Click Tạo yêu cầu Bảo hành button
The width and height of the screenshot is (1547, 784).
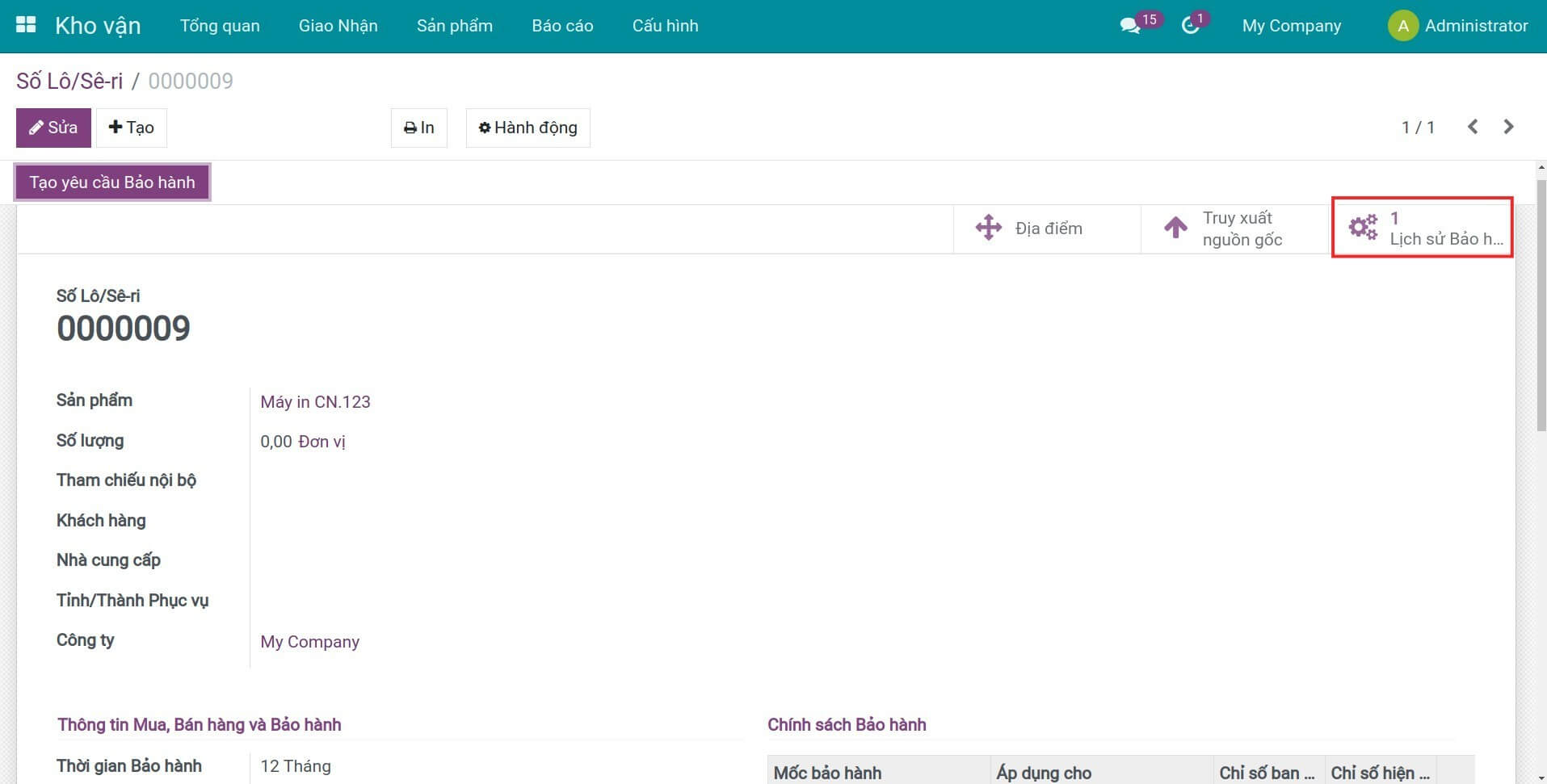tap(112, 182)
